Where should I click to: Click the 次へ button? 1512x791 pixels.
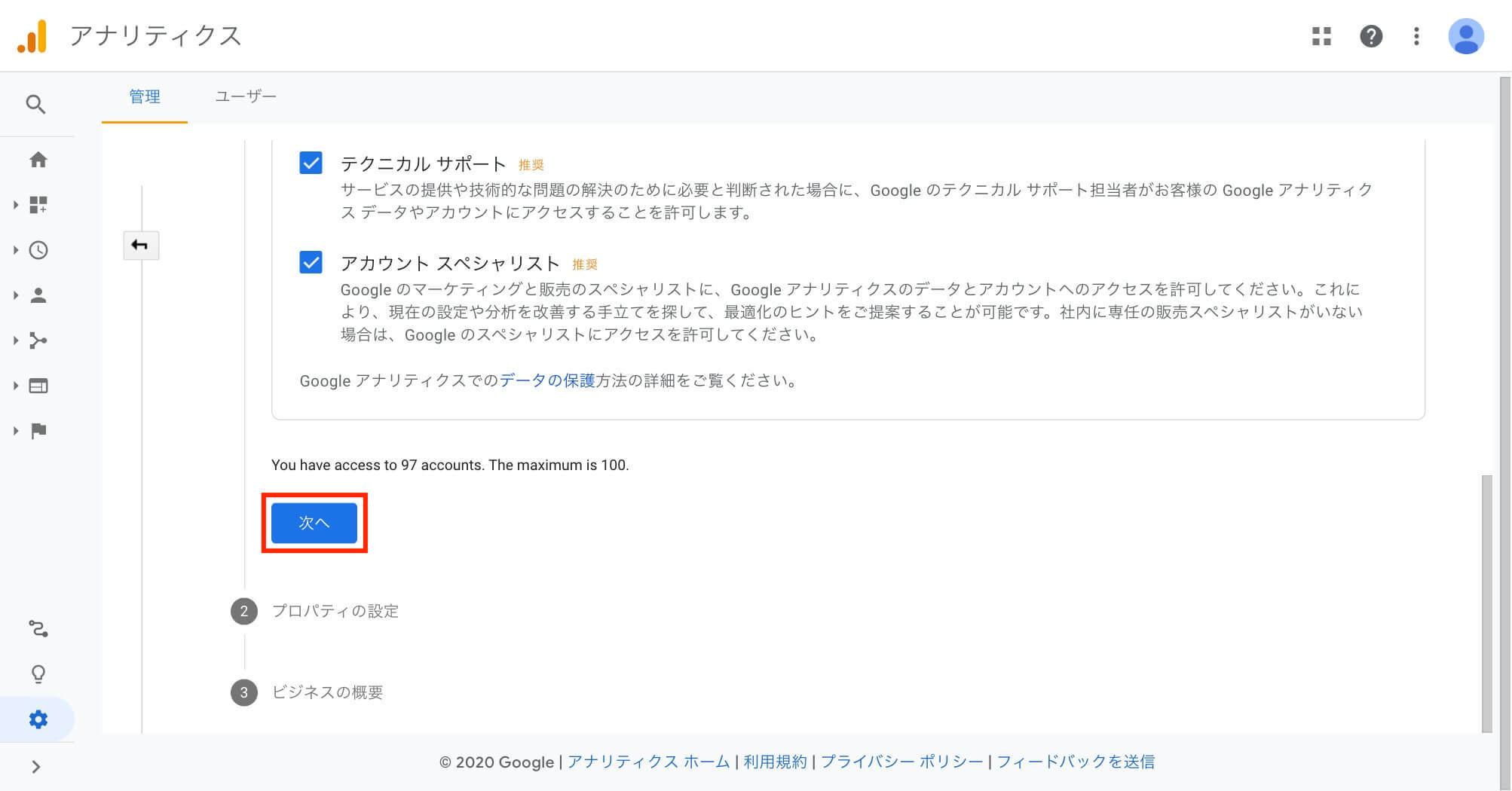click(x=314, y=523)
